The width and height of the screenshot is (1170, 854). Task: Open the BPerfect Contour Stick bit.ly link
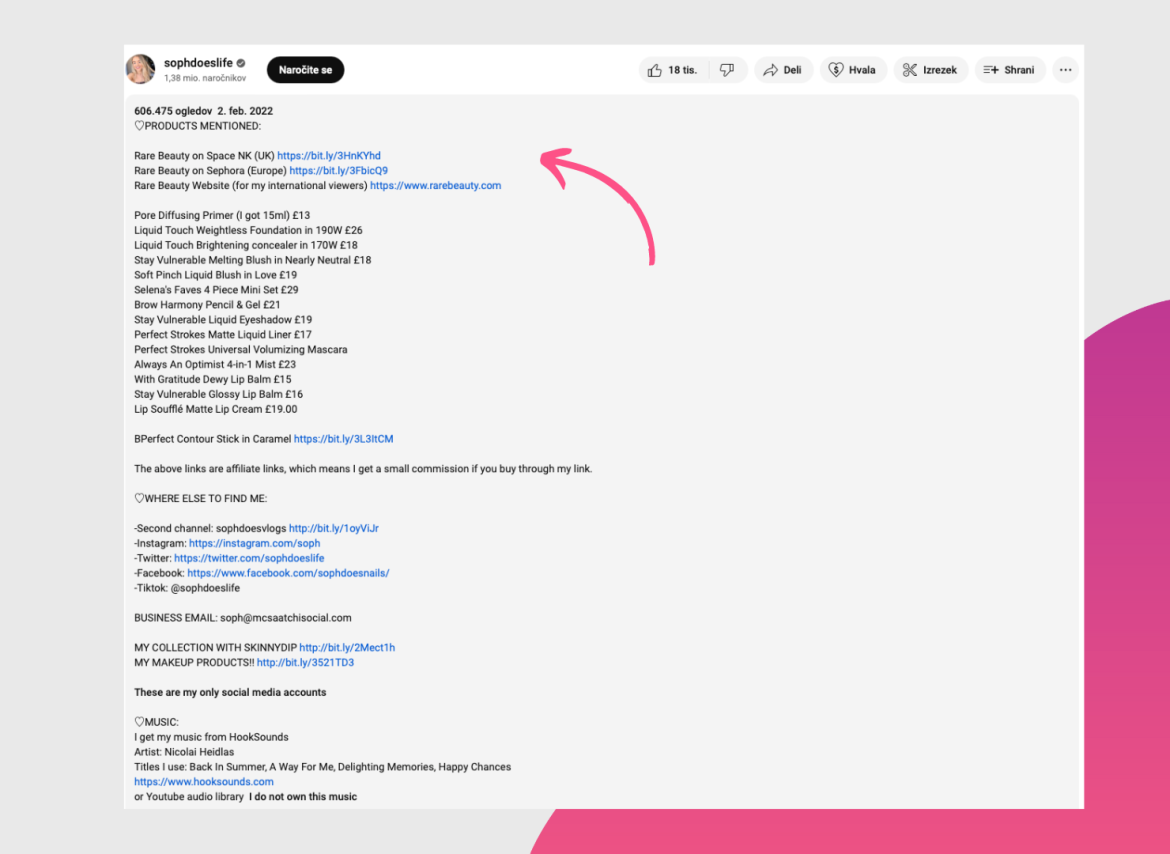tap(343, 439)
